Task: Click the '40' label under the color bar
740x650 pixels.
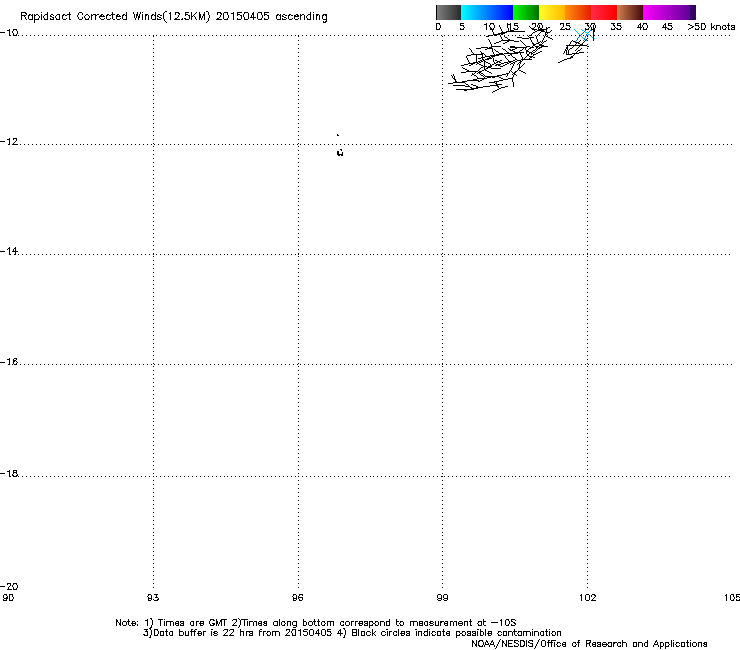Action: click(x=642, y=27)
